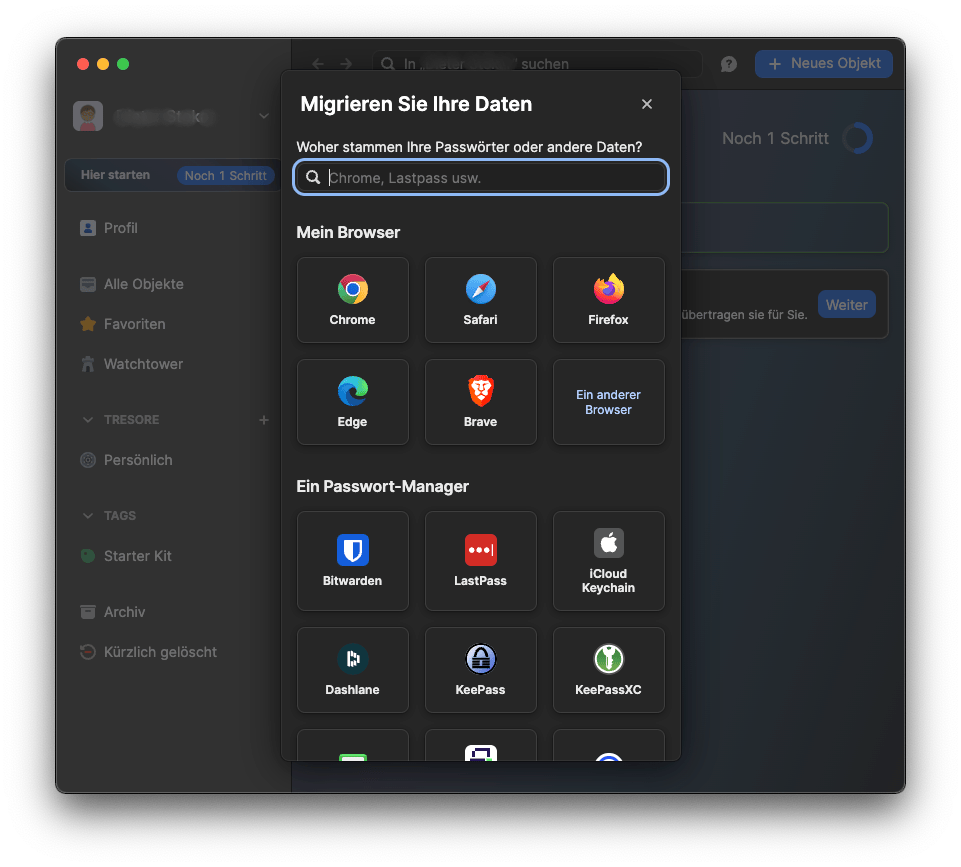Choose Safari as import source
The width and height of the screenshot is (961, 867).
point(480,300)
